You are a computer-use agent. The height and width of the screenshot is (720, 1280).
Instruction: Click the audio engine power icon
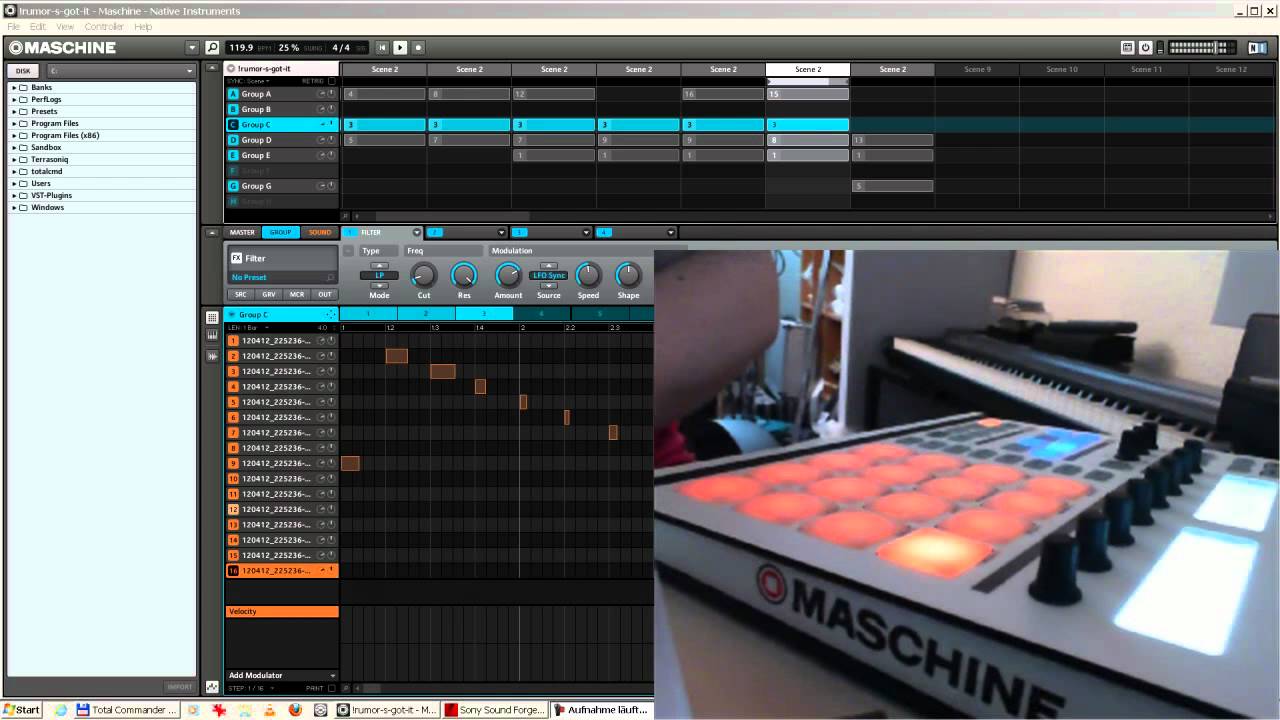tap(1146, 47)
